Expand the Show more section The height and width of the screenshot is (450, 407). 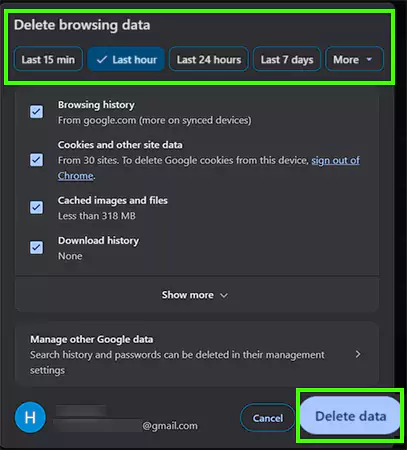click(x=197, y=295)
